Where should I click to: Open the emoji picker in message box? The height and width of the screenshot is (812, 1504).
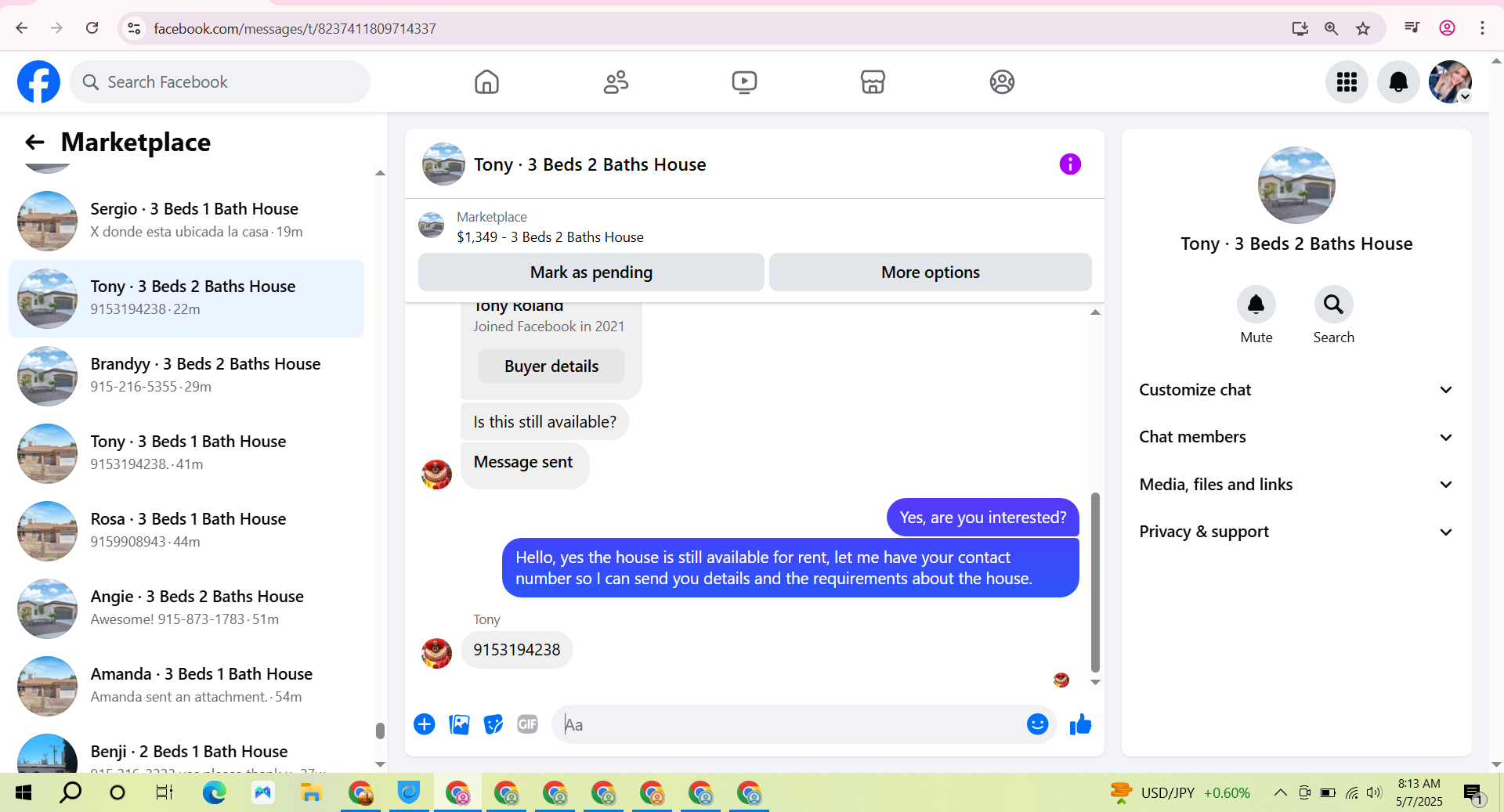(x=1037, y=724)
